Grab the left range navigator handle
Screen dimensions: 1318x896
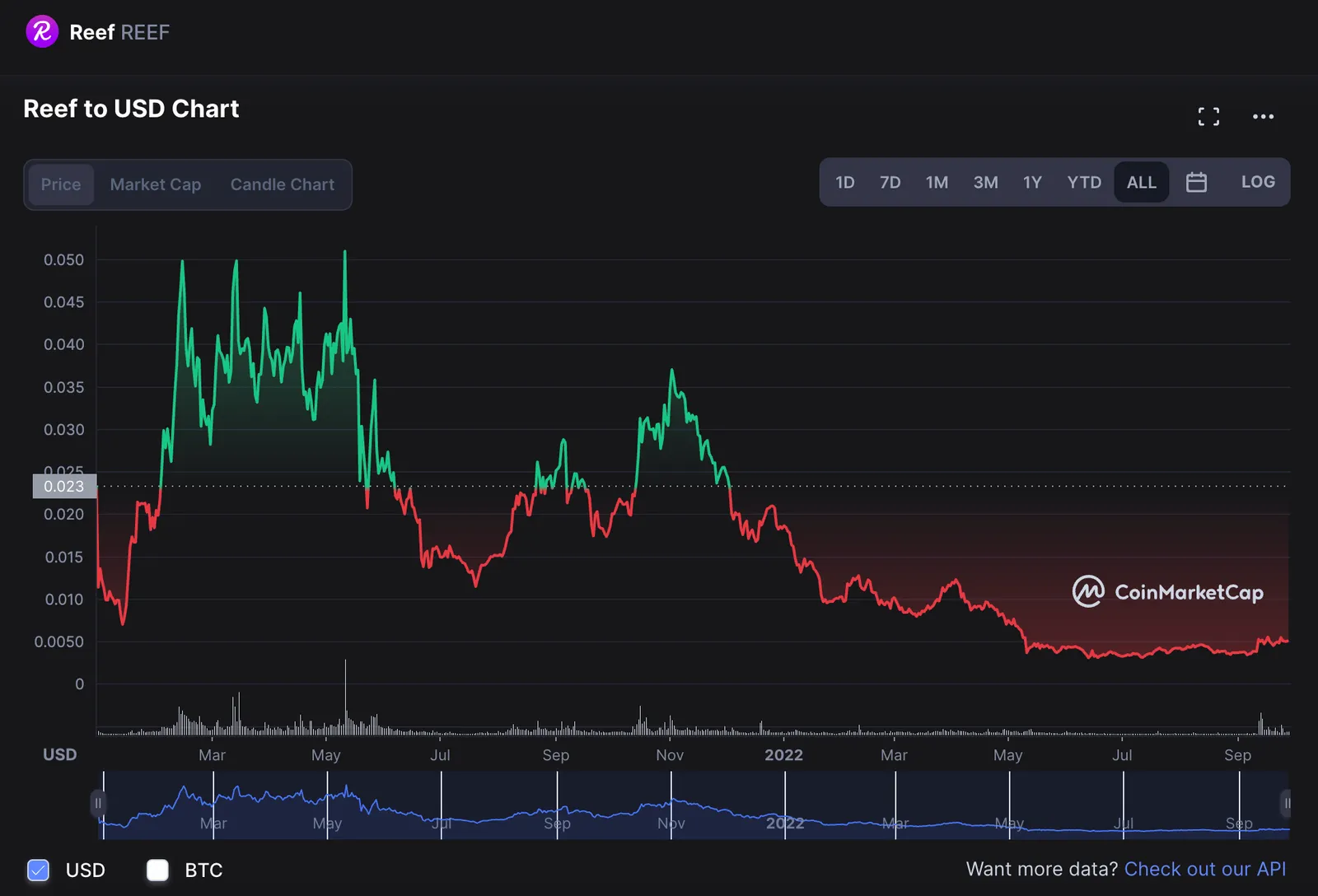point(98,803)
